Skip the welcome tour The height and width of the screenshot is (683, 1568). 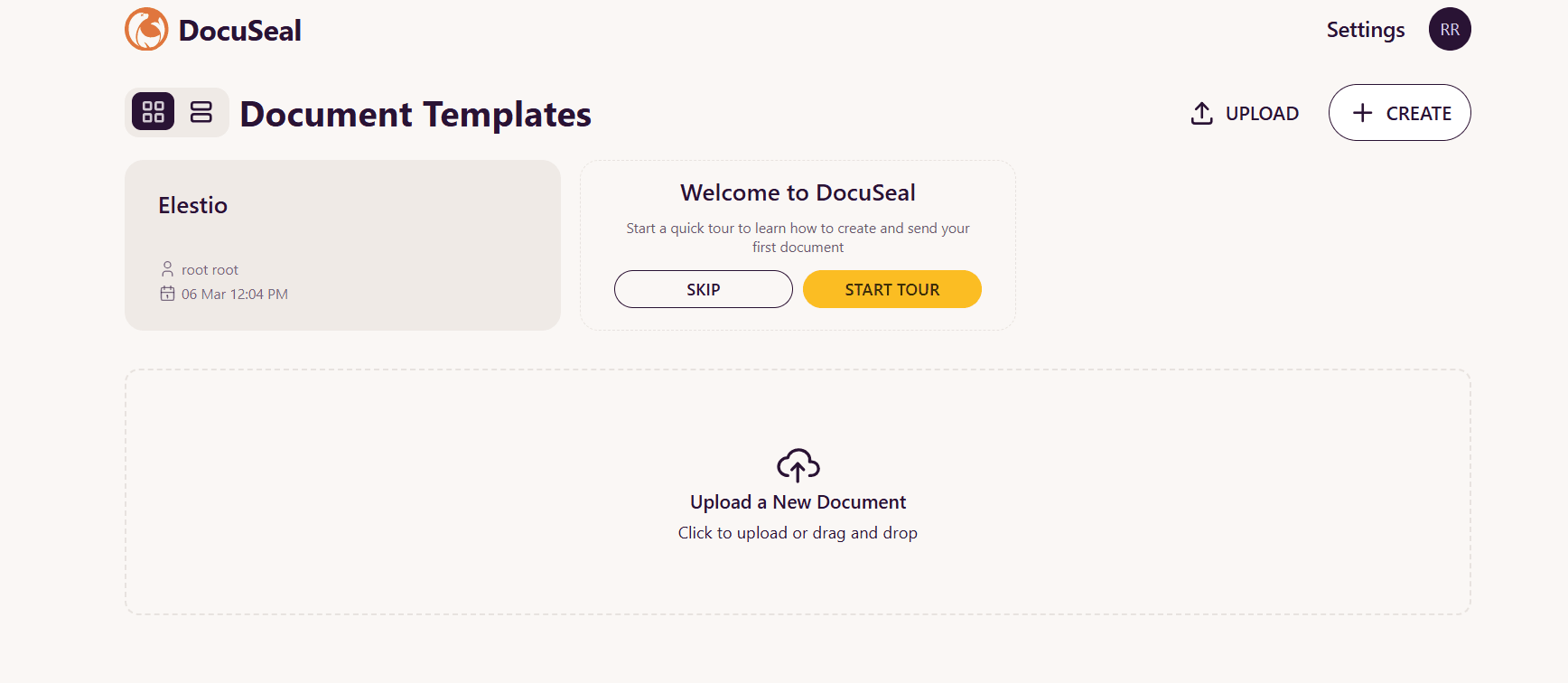703,289
